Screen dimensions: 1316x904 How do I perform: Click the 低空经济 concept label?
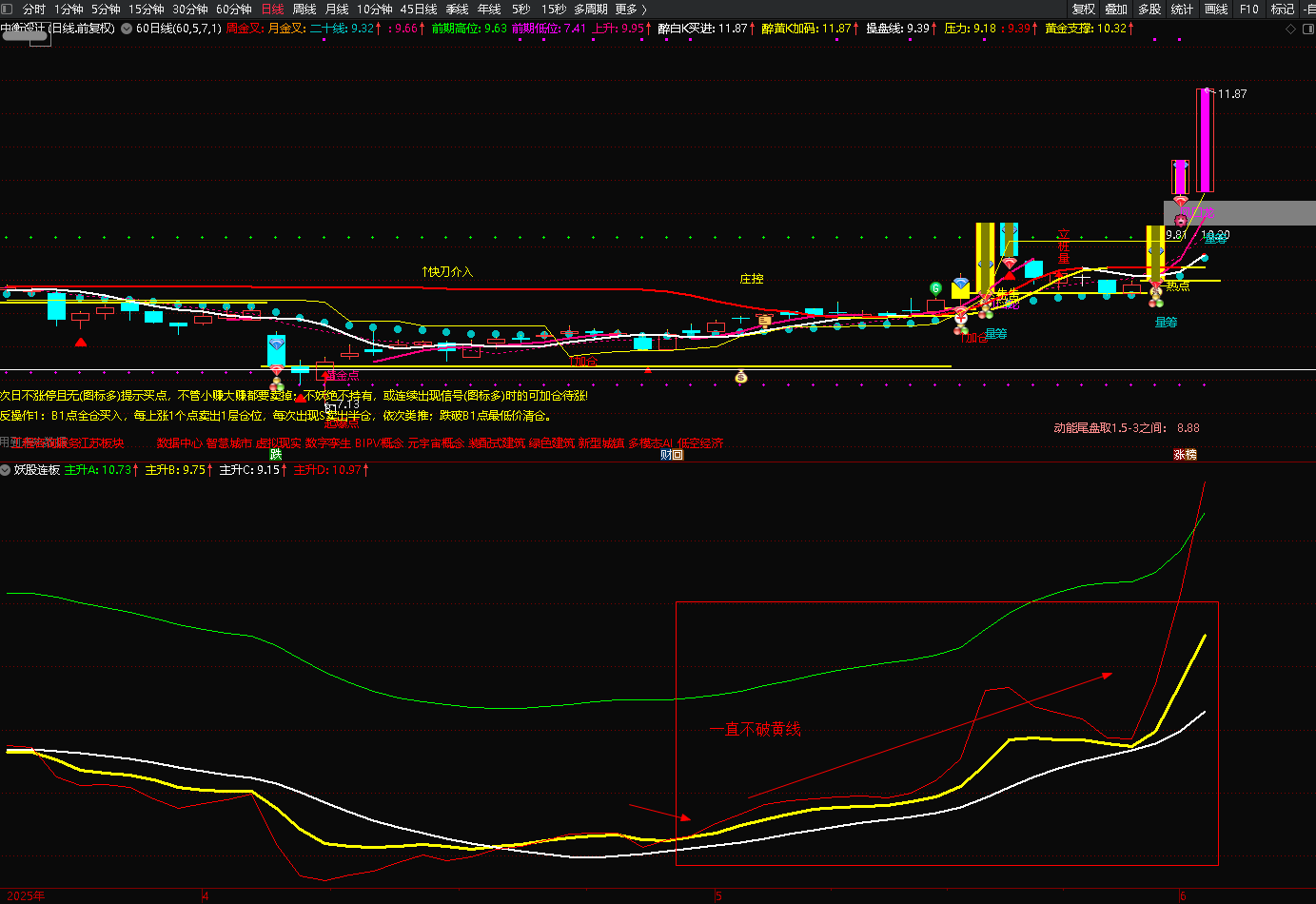[700, 443]
